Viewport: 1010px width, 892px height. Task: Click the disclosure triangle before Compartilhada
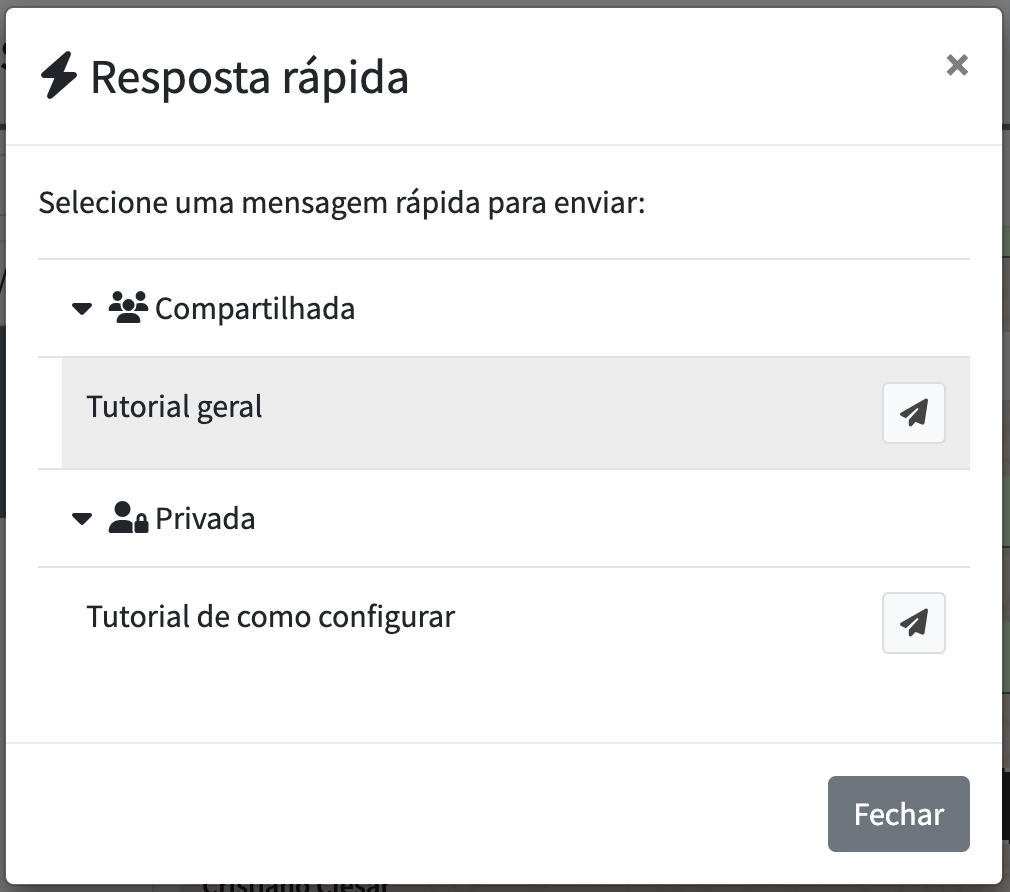81,308
